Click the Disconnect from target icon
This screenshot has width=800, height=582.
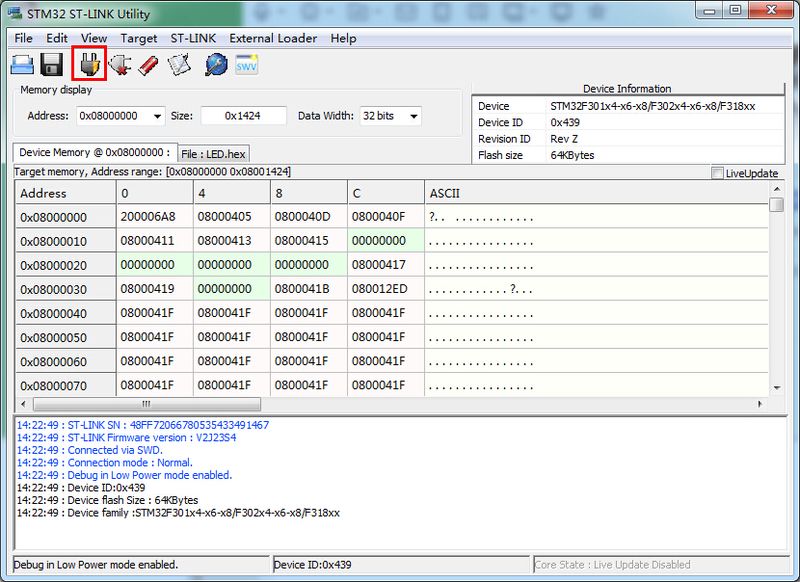click(119, 65)
